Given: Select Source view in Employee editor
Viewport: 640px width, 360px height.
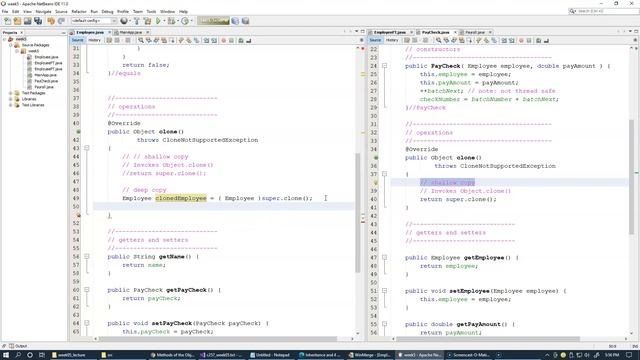Looking at the screenshot, I should [77, 40].
